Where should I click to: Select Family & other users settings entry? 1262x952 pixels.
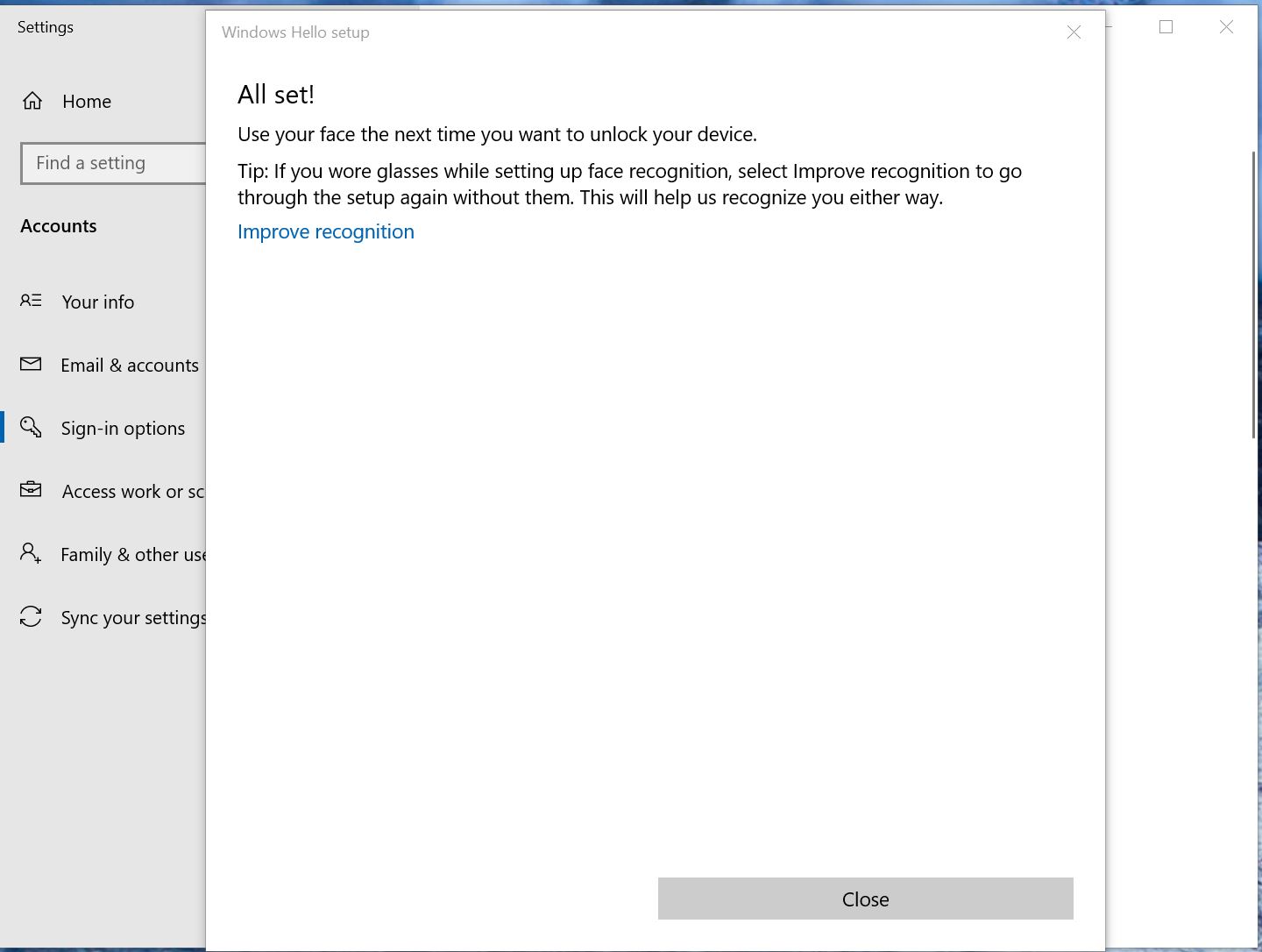(x=131, y=554)
